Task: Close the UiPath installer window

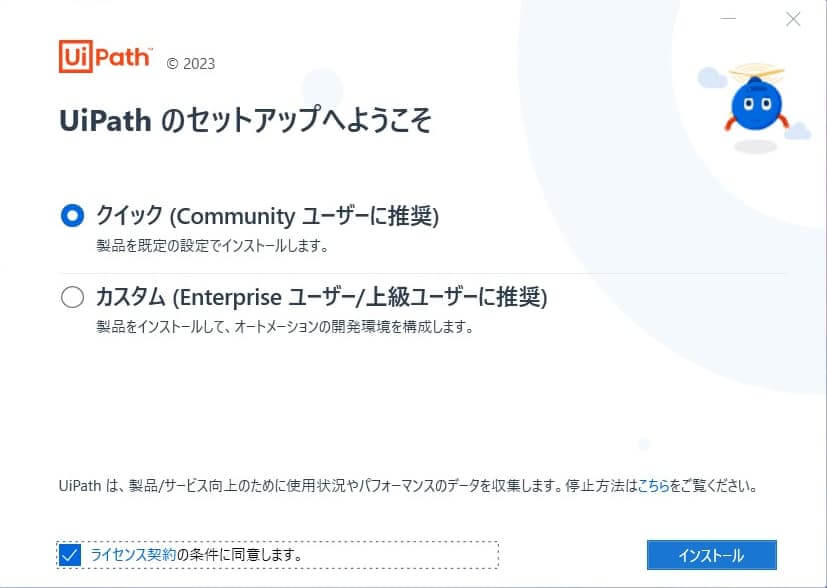Action: point(793,19)
